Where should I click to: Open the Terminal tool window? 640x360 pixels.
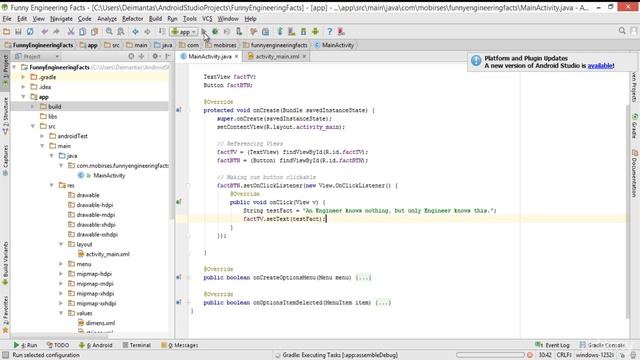point(137,345)
